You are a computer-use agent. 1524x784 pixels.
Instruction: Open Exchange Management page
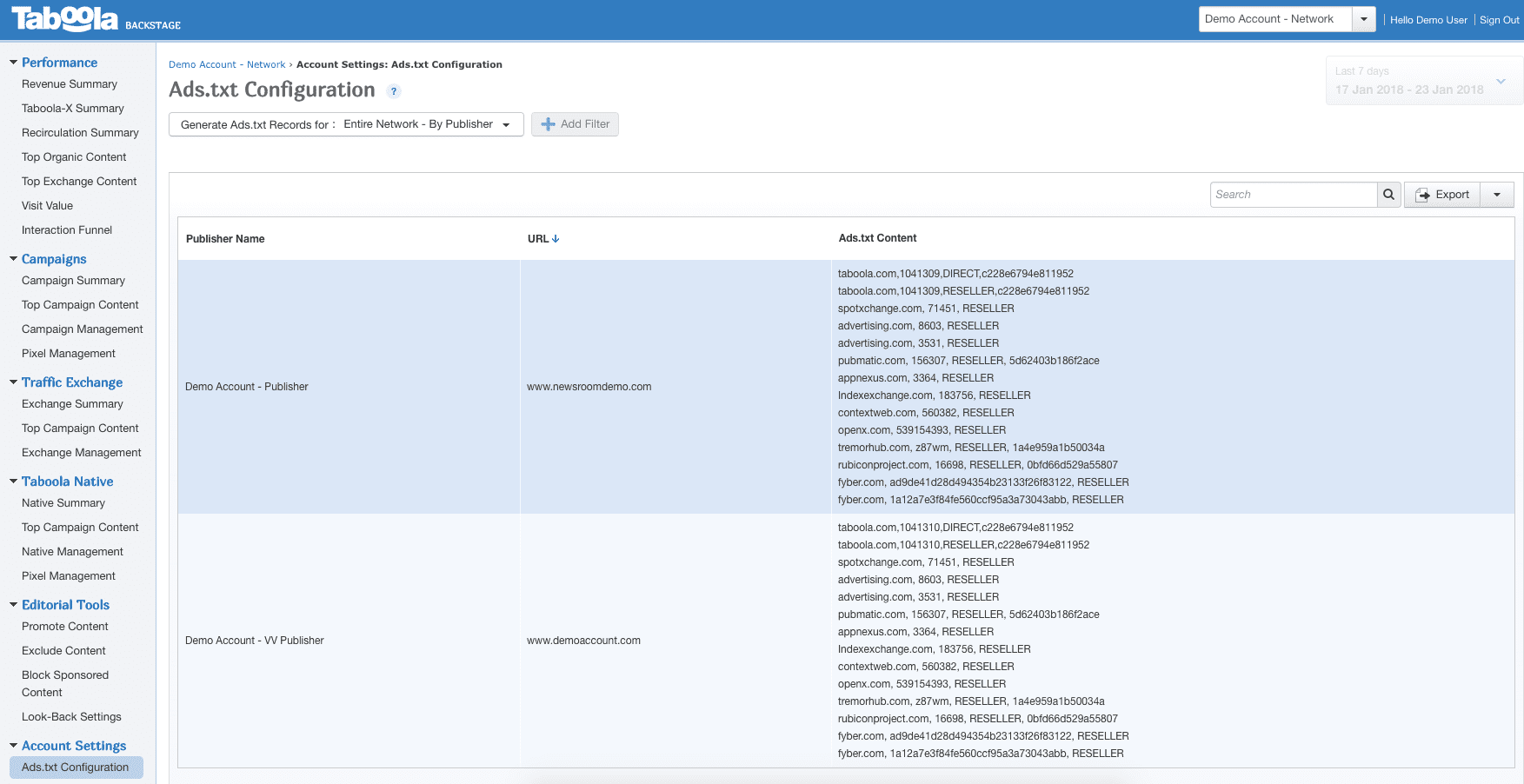tap(82, 453)
